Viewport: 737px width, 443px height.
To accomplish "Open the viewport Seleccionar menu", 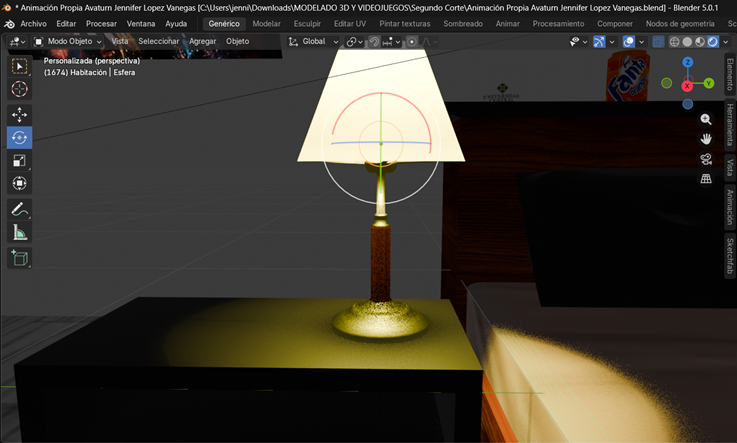I will tap(158, 41).
